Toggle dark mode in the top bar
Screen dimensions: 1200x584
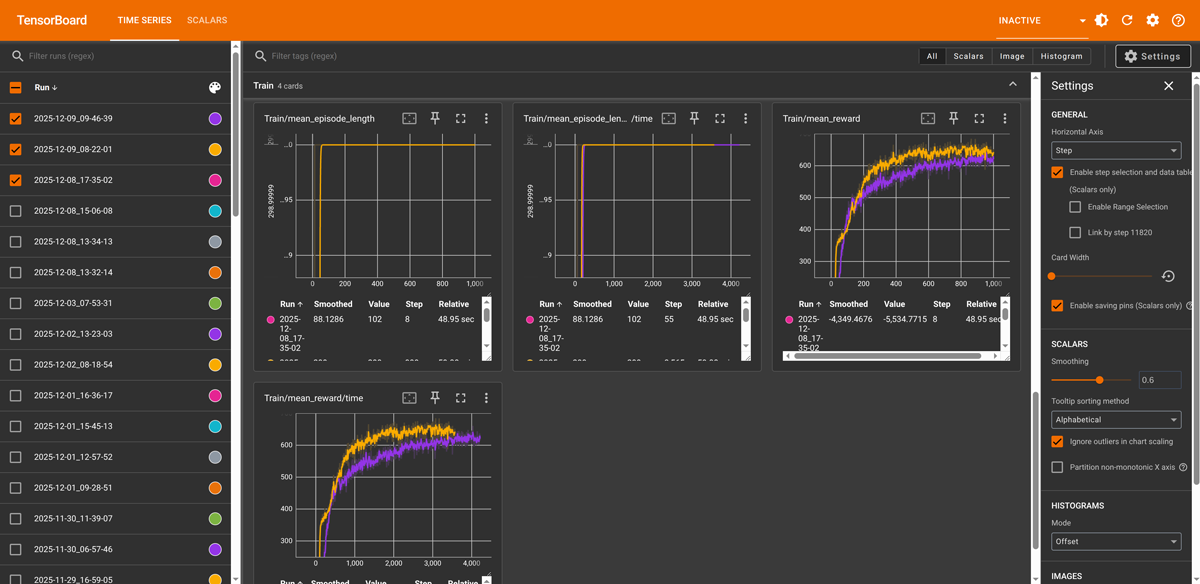[1101, 20]
